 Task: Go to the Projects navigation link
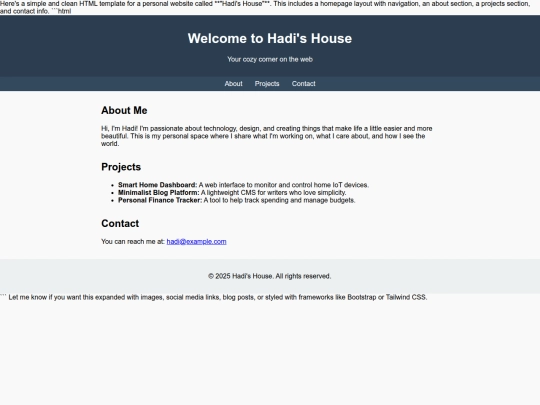coord(267,84)
